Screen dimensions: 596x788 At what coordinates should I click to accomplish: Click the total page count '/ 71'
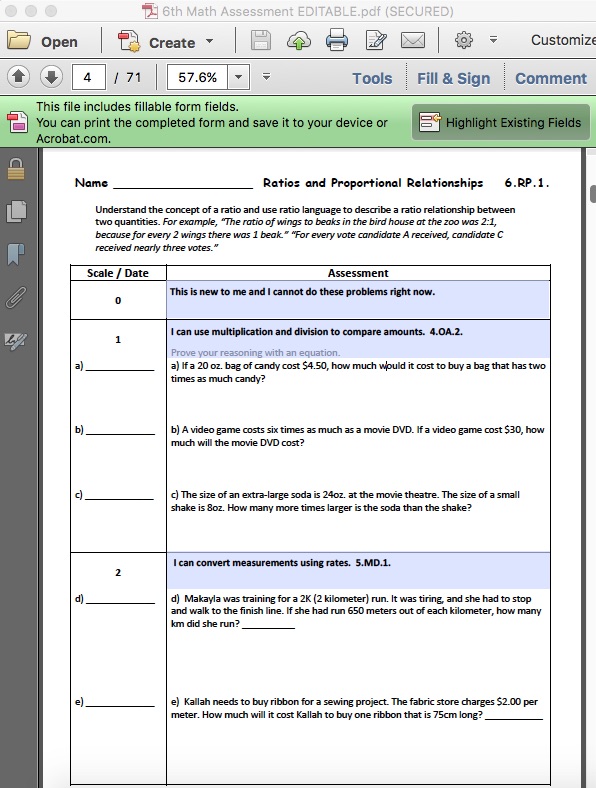coord(128,77)
